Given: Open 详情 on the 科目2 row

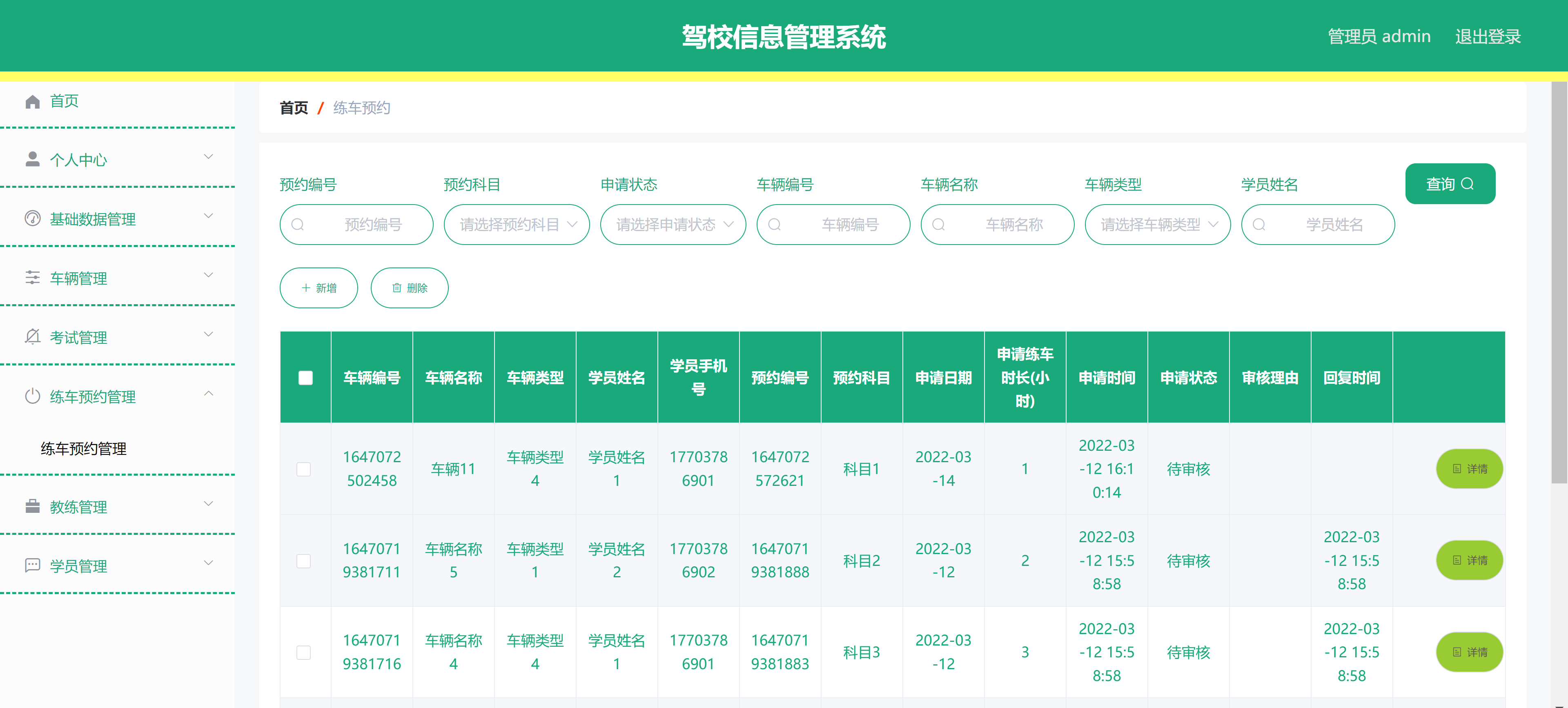Looking at the screenshot, I should tap(1470, 560).
